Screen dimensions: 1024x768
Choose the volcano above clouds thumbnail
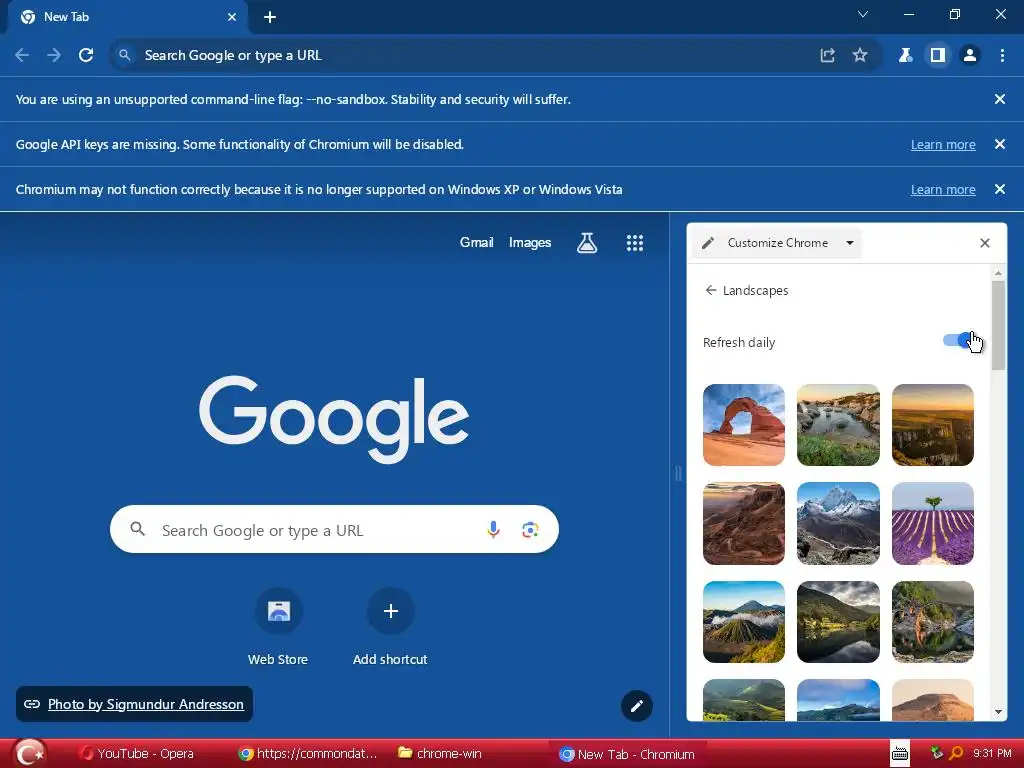tap(744, 622)
